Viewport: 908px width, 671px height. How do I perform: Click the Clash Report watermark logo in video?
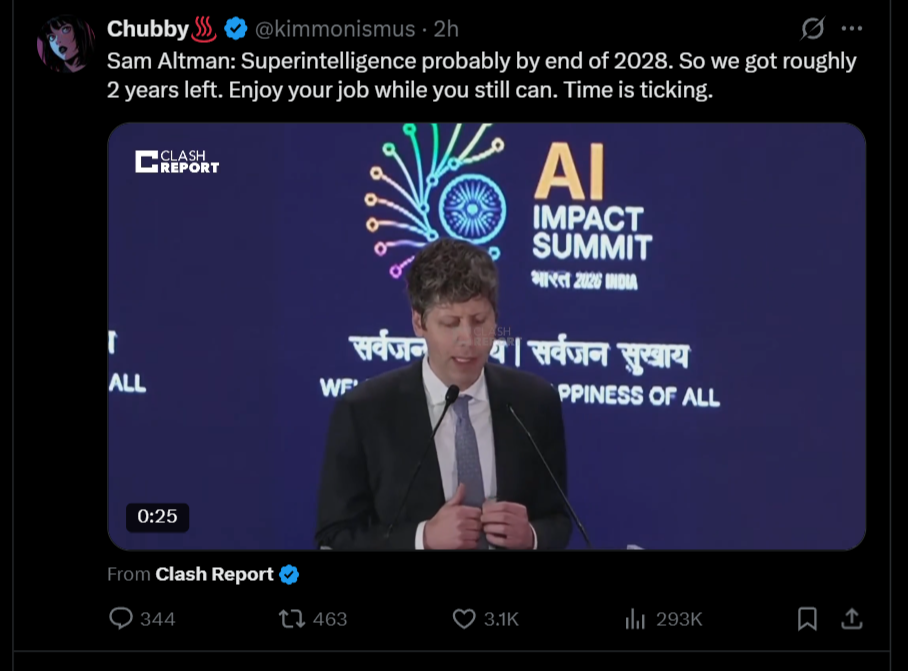pyautogui.click(x=177, y=161)
